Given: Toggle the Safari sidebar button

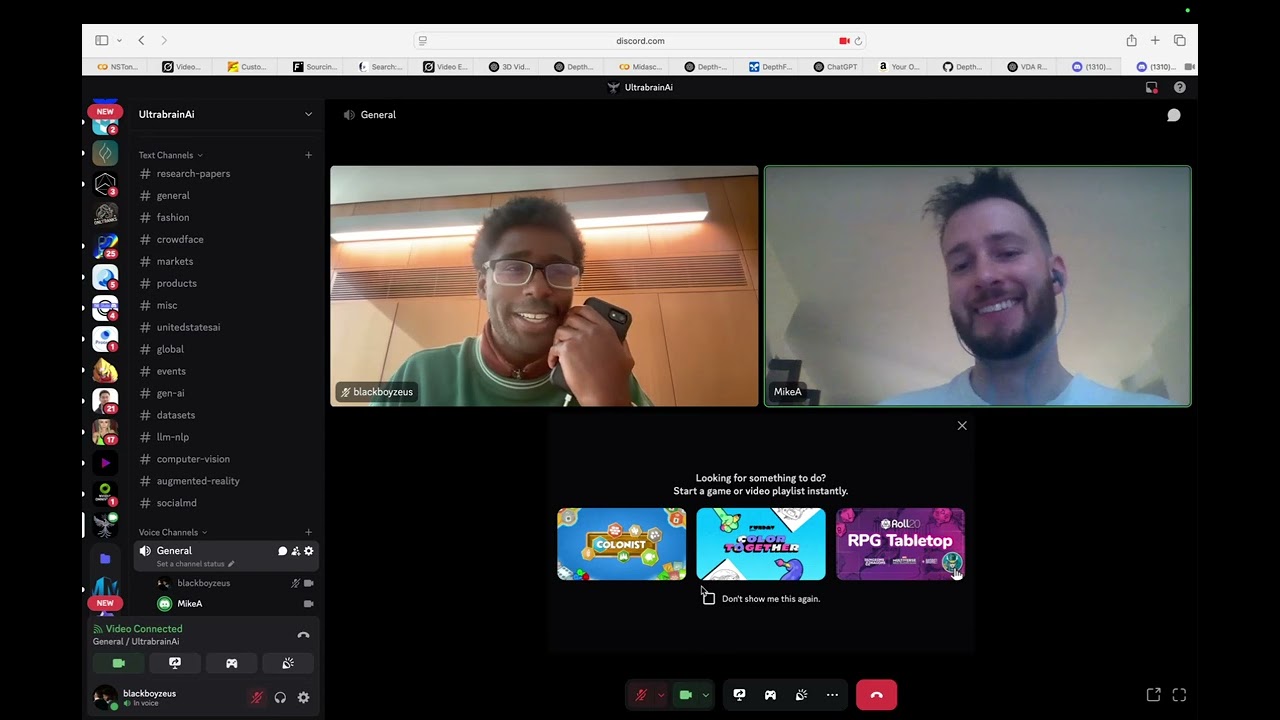Looking at the screenshot, I should click(x=102, y=40).
